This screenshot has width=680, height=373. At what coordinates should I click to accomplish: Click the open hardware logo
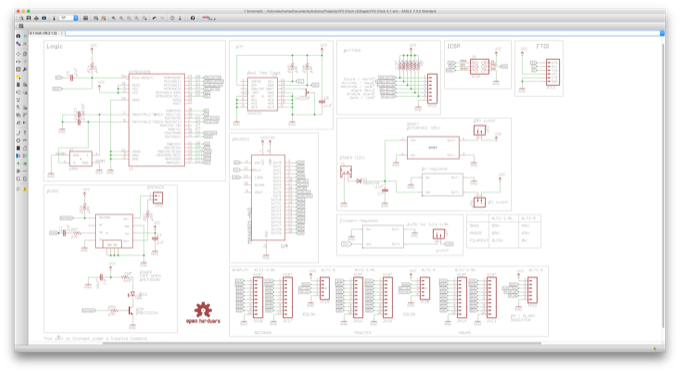203,313
